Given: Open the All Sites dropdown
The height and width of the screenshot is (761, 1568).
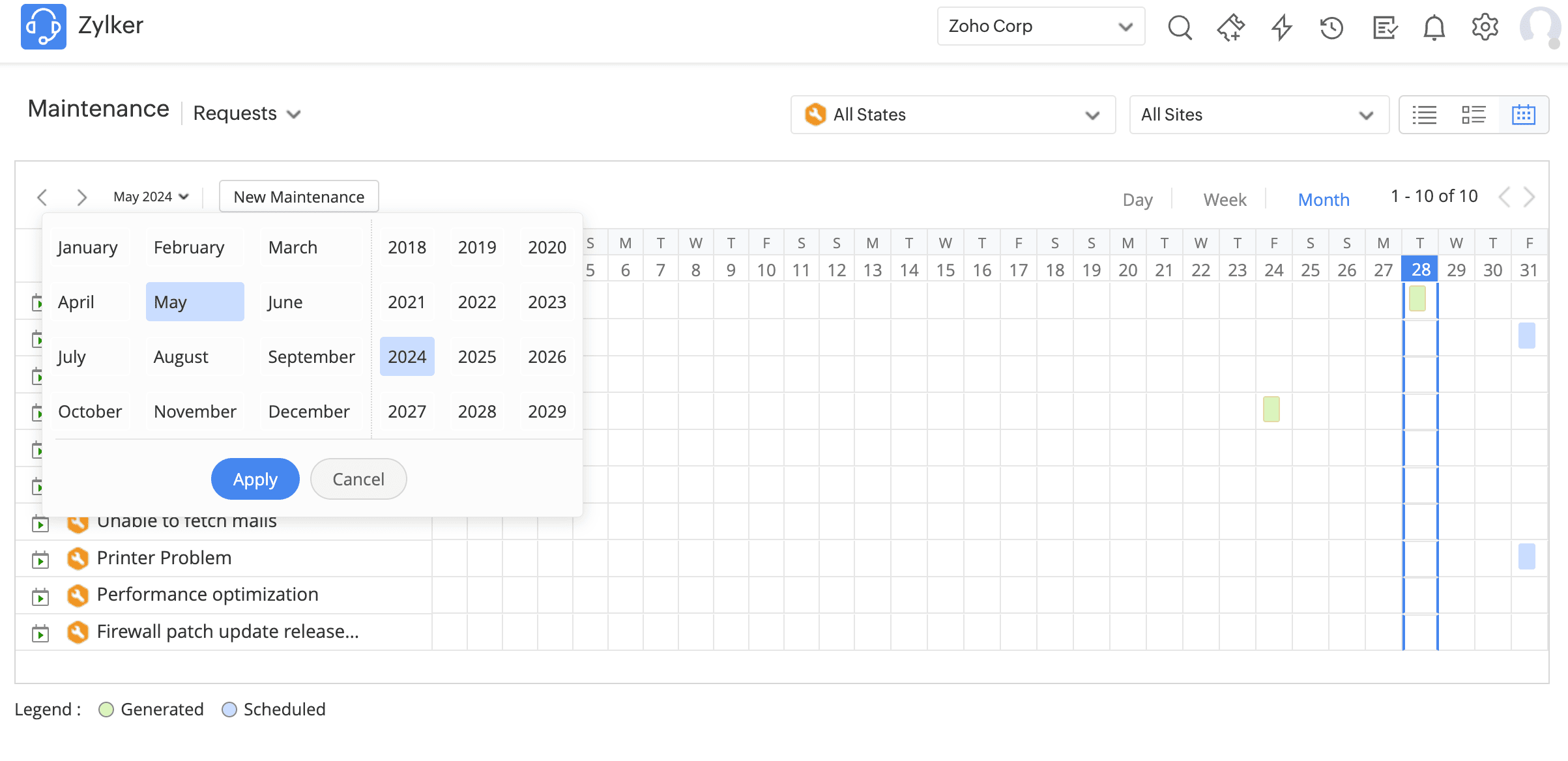Looking at the screenshot, I should [1258, 115].
